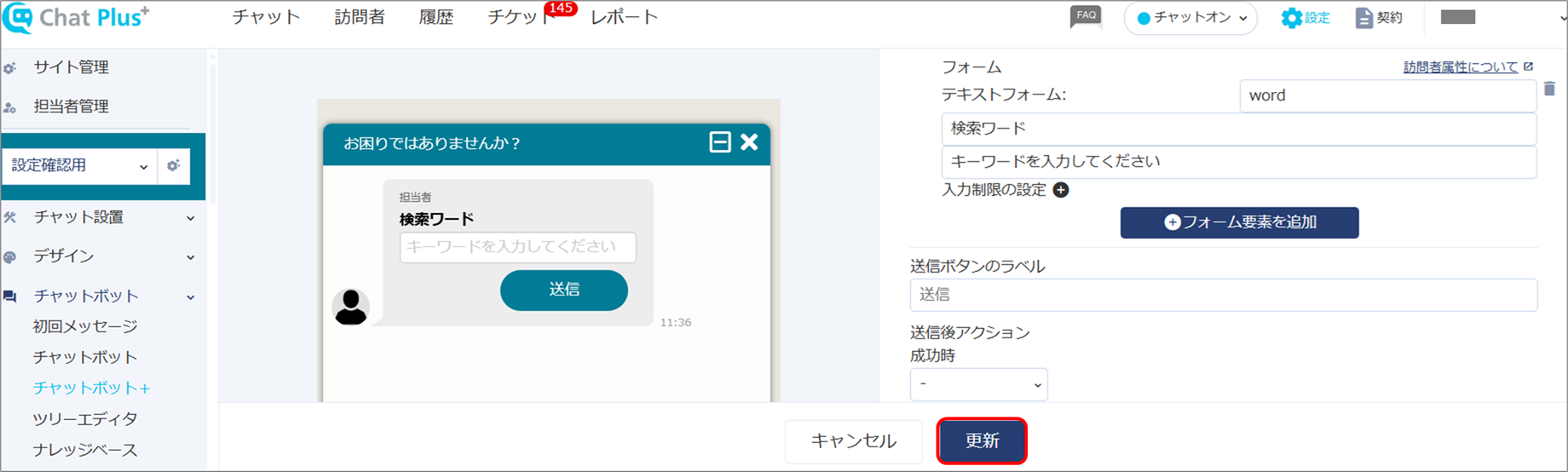
Task: Click the 契約 link in header
Action: click(x=1389, y=18)
